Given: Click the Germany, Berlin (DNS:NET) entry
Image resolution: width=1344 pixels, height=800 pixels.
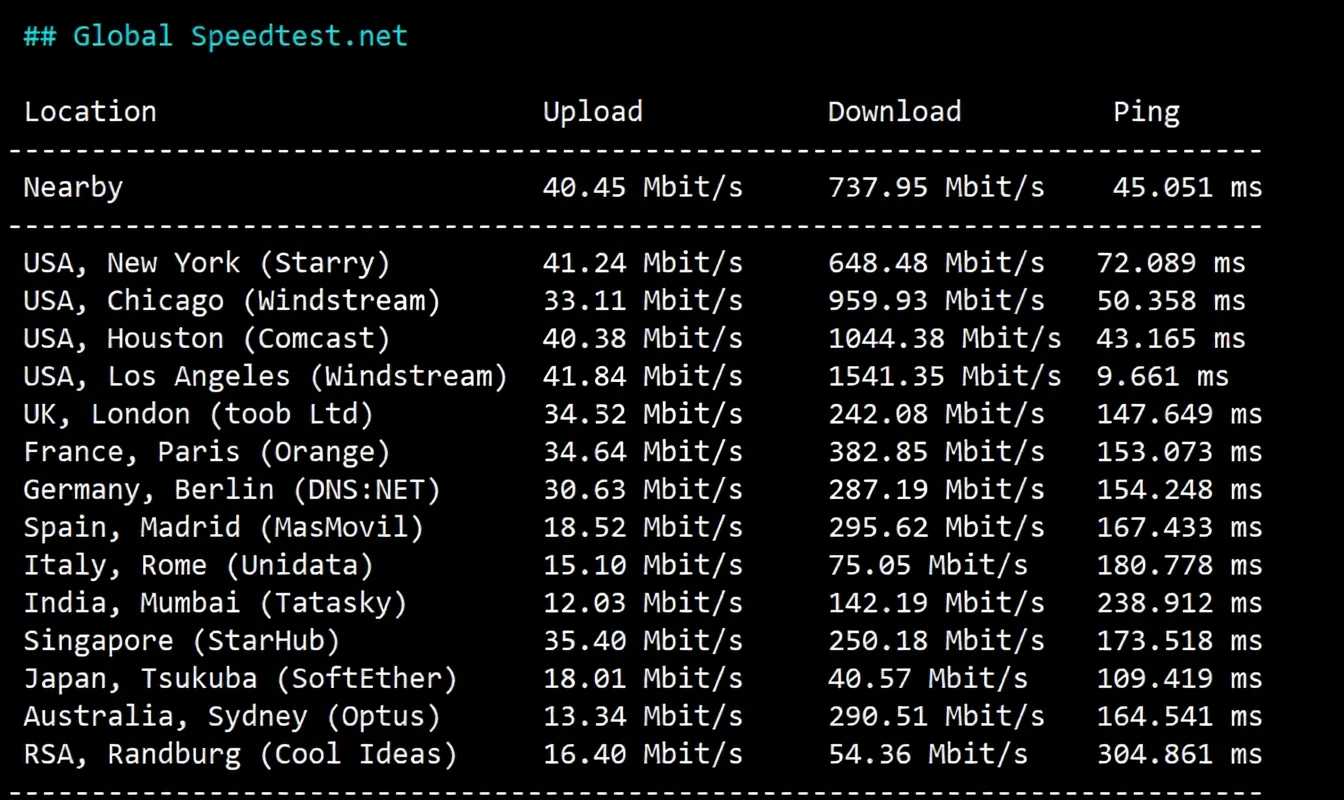Looking at the screenshot, I should (231, 490).
